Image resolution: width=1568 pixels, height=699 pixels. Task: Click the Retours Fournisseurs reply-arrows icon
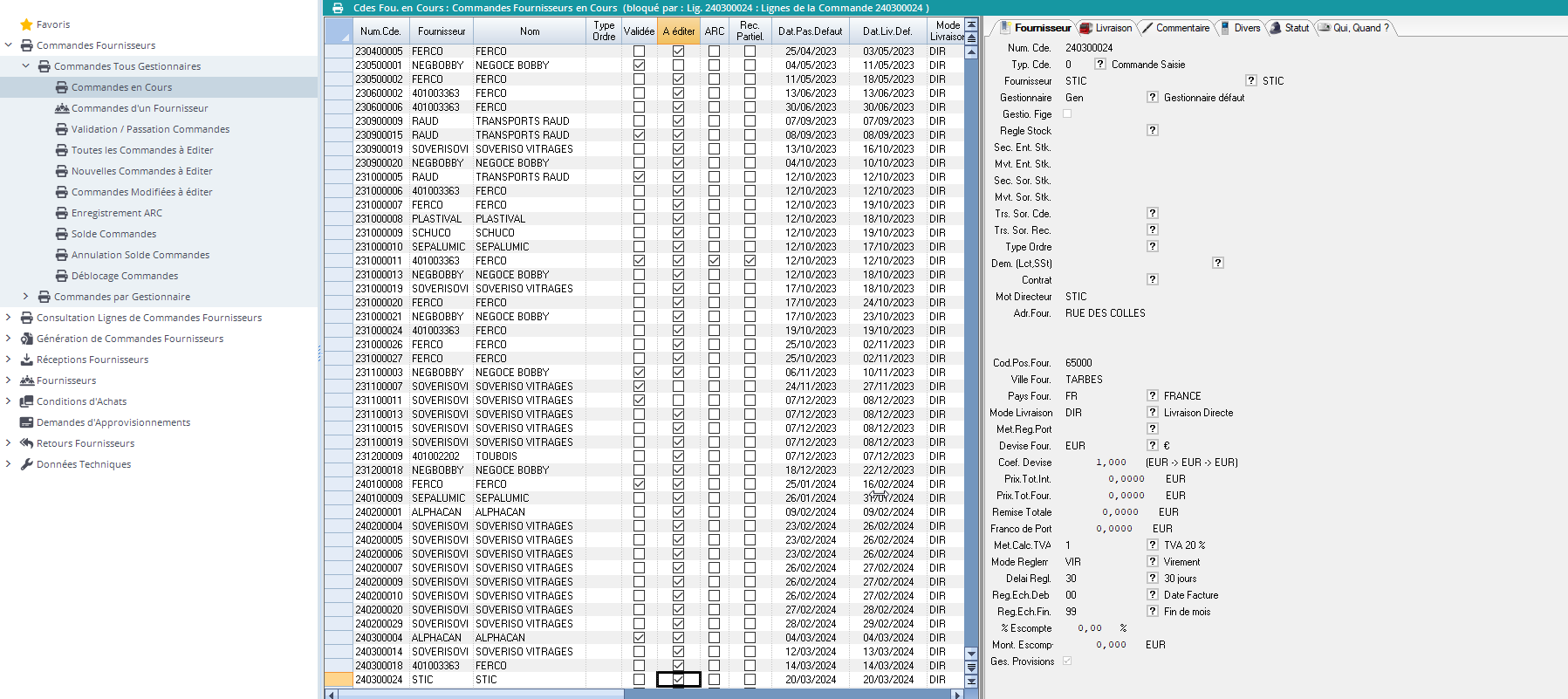click(26, 443)
